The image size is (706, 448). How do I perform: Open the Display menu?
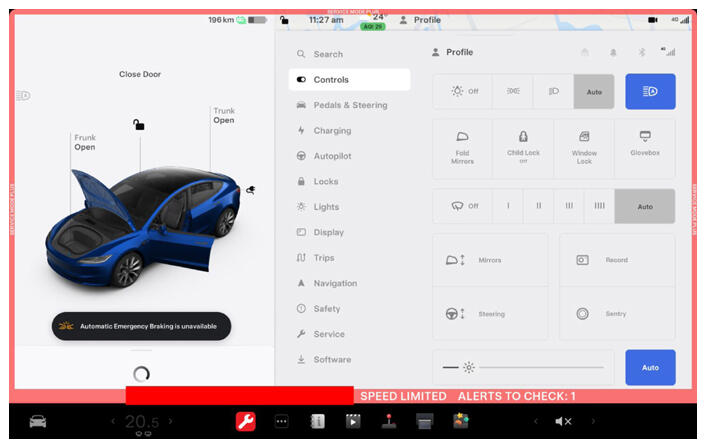click(349, 232)
